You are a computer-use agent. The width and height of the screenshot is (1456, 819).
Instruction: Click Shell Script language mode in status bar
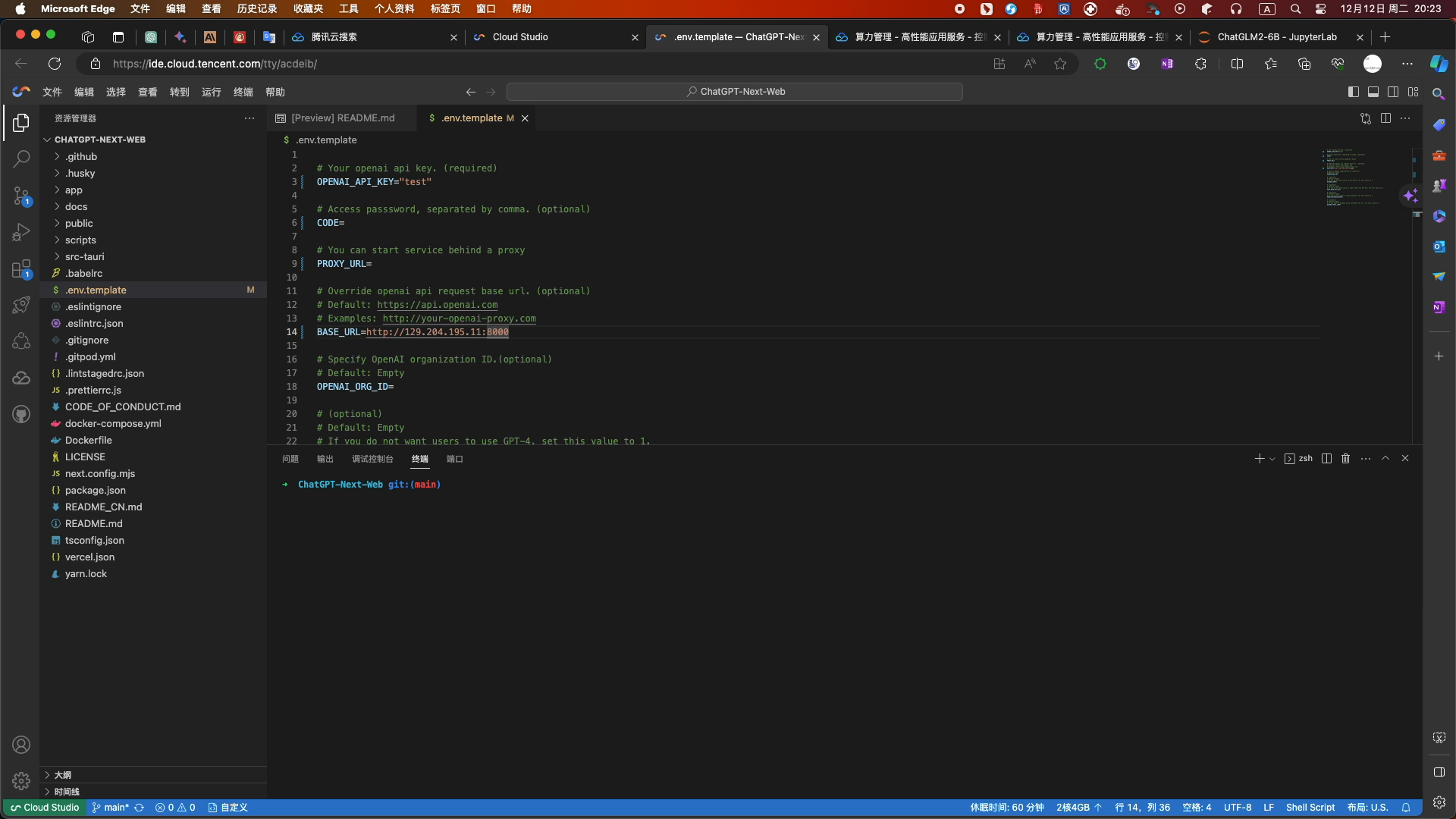(x=1310, y=808)
